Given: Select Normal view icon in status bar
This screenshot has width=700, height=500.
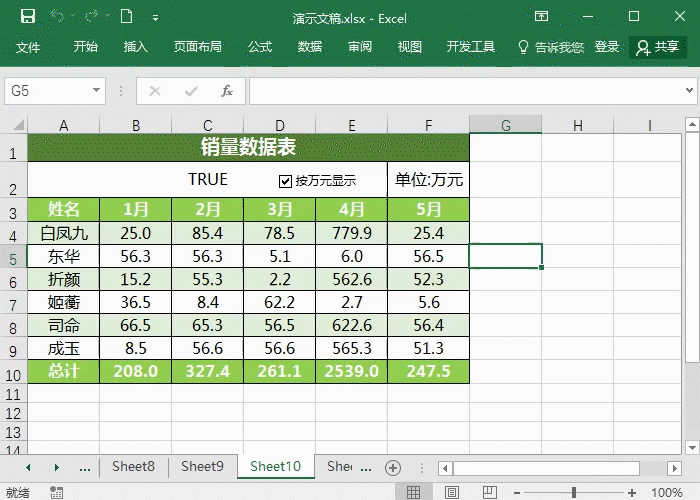Looking at the screenshot, I should 412,492.
